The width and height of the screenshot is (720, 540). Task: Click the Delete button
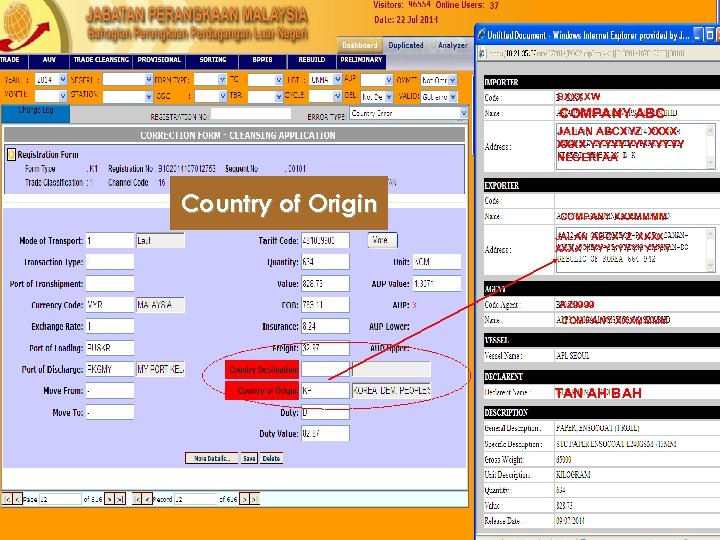271,458
